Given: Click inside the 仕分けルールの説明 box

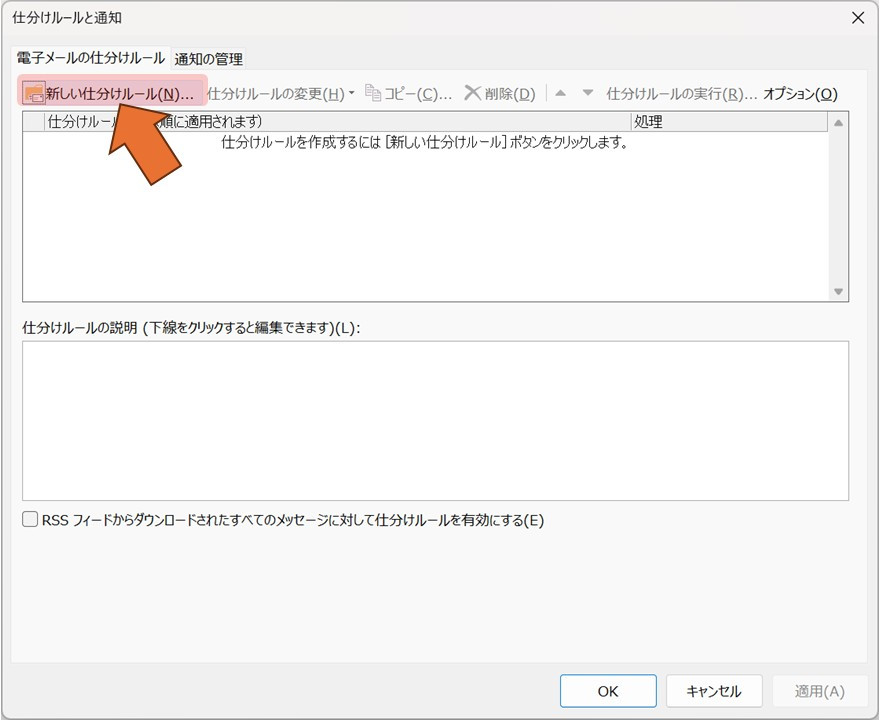Looking at the screenshot, I should (435, 420).
